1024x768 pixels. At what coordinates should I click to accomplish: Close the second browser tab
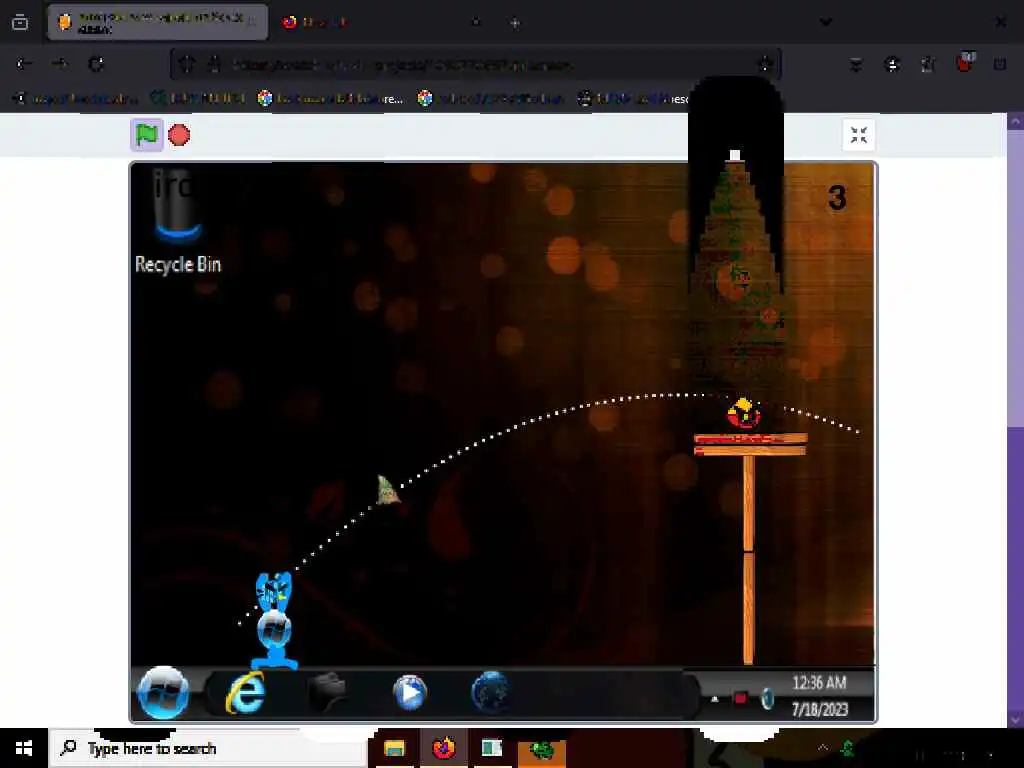click(476, 22)
